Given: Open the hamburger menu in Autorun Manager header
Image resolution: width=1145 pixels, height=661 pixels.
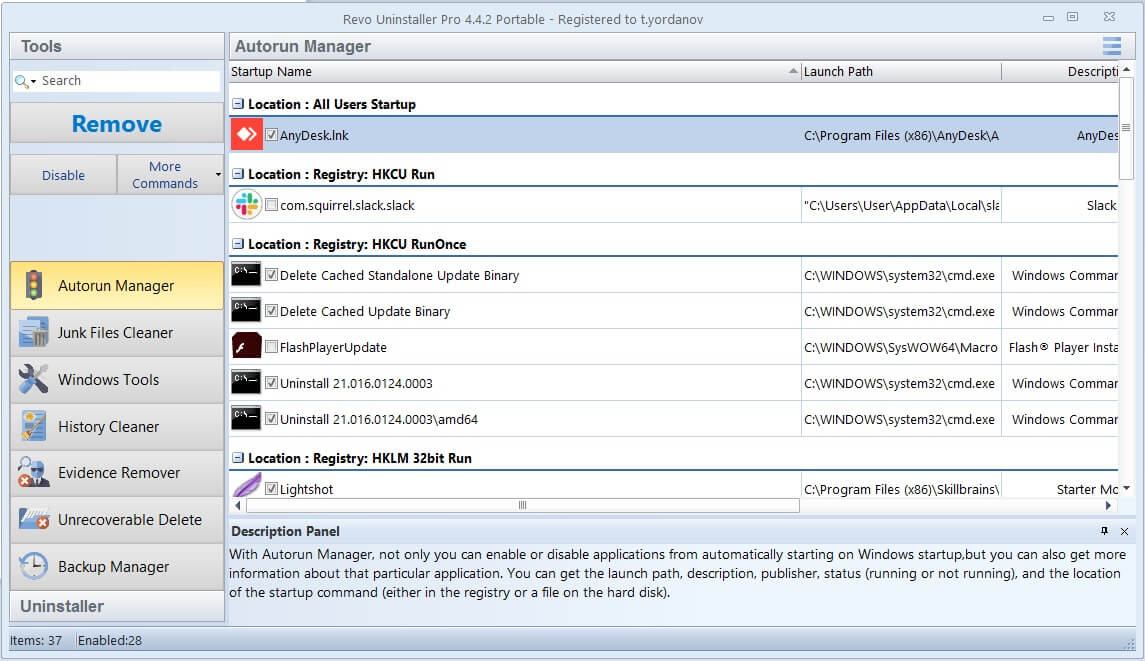Looking at the screenshot, I should (x=1111, y=46).
